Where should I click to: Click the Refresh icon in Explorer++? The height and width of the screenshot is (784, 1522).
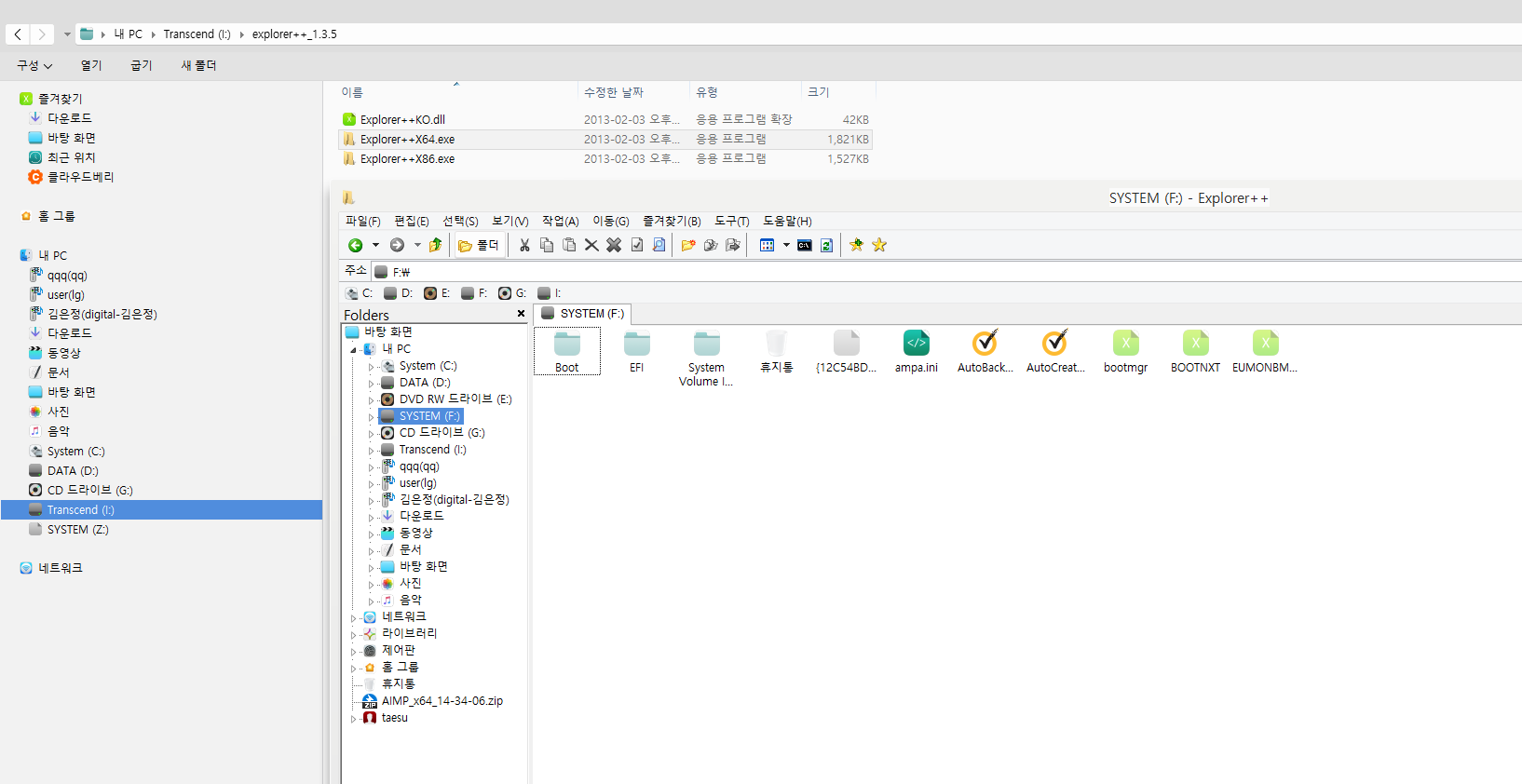pos(826,245)
